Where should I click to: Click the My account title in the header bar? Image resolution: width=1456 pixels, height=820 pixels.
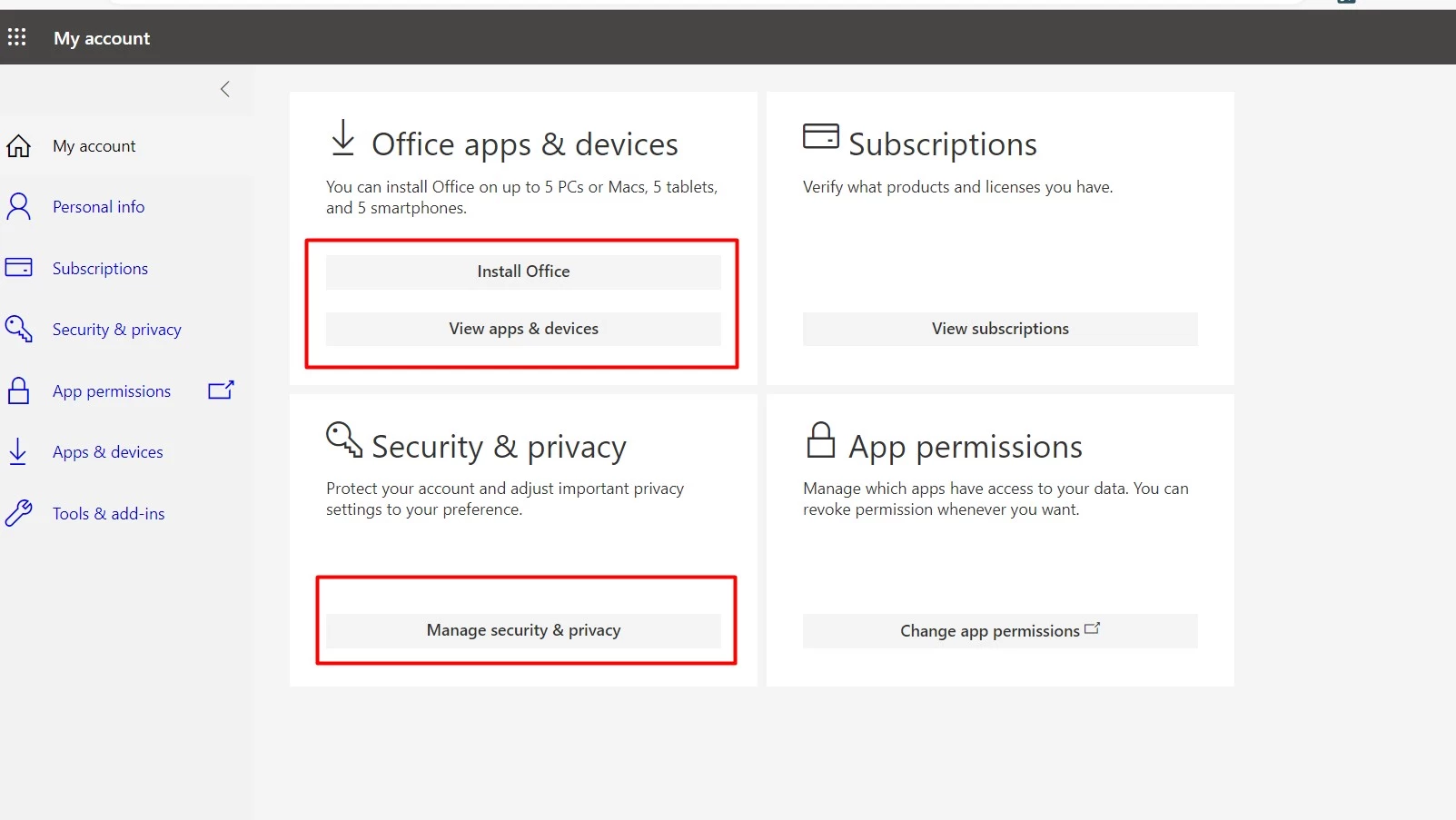click(102, 38)
